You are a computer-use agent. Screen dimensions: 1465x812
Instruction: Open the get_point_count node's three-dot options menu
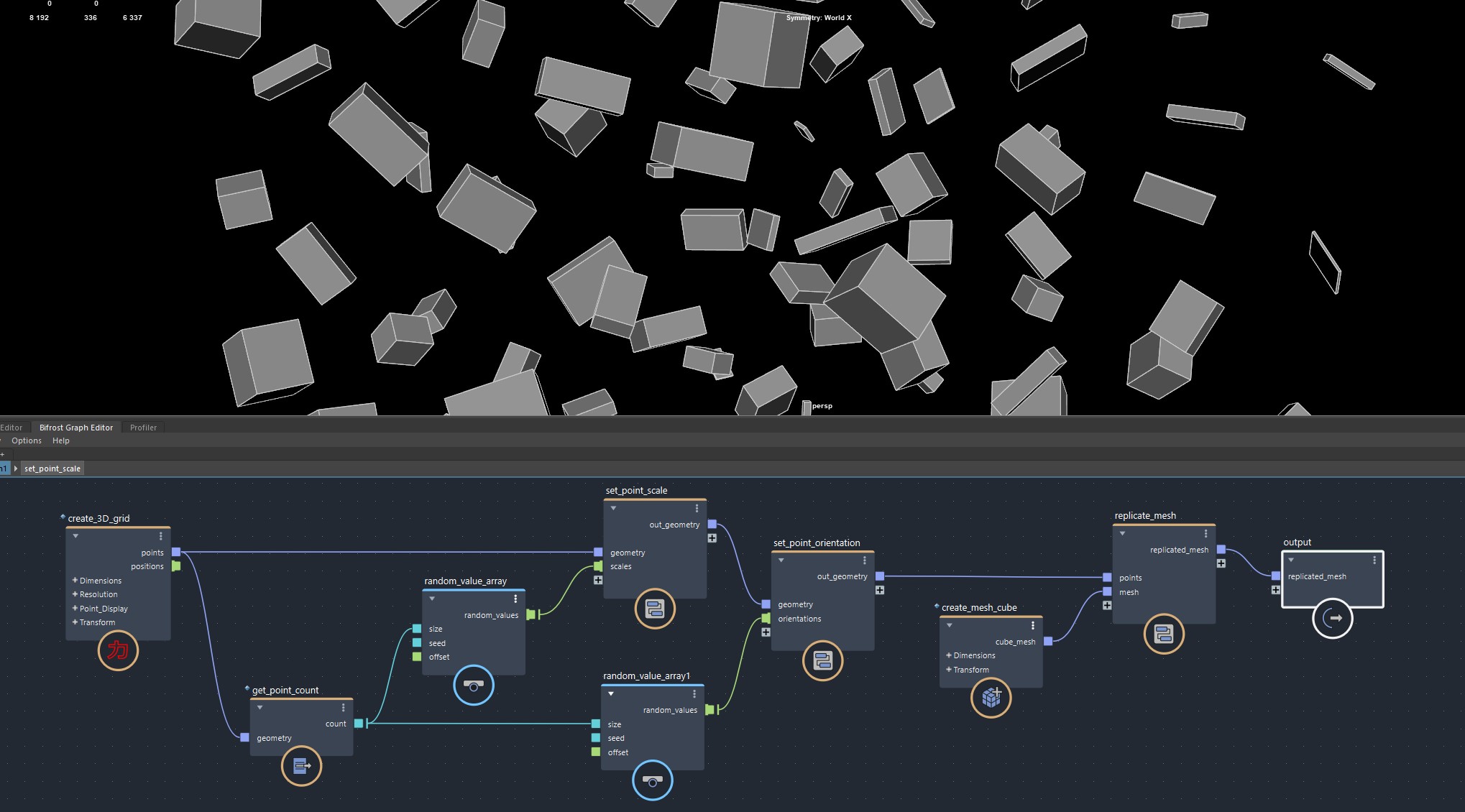tap(344, 708)
